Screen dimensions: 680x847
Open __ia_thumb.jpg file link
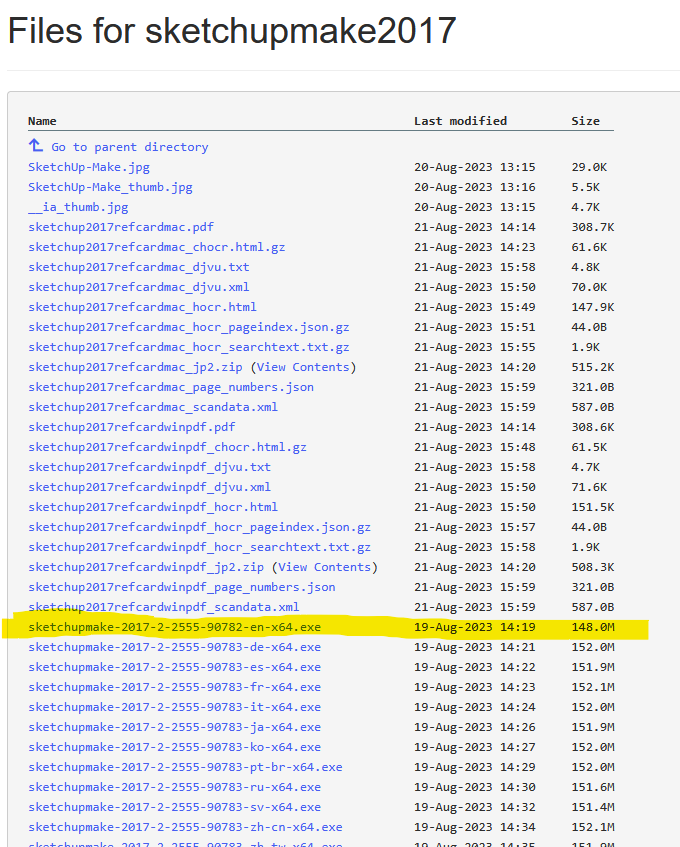pos(78,207)
